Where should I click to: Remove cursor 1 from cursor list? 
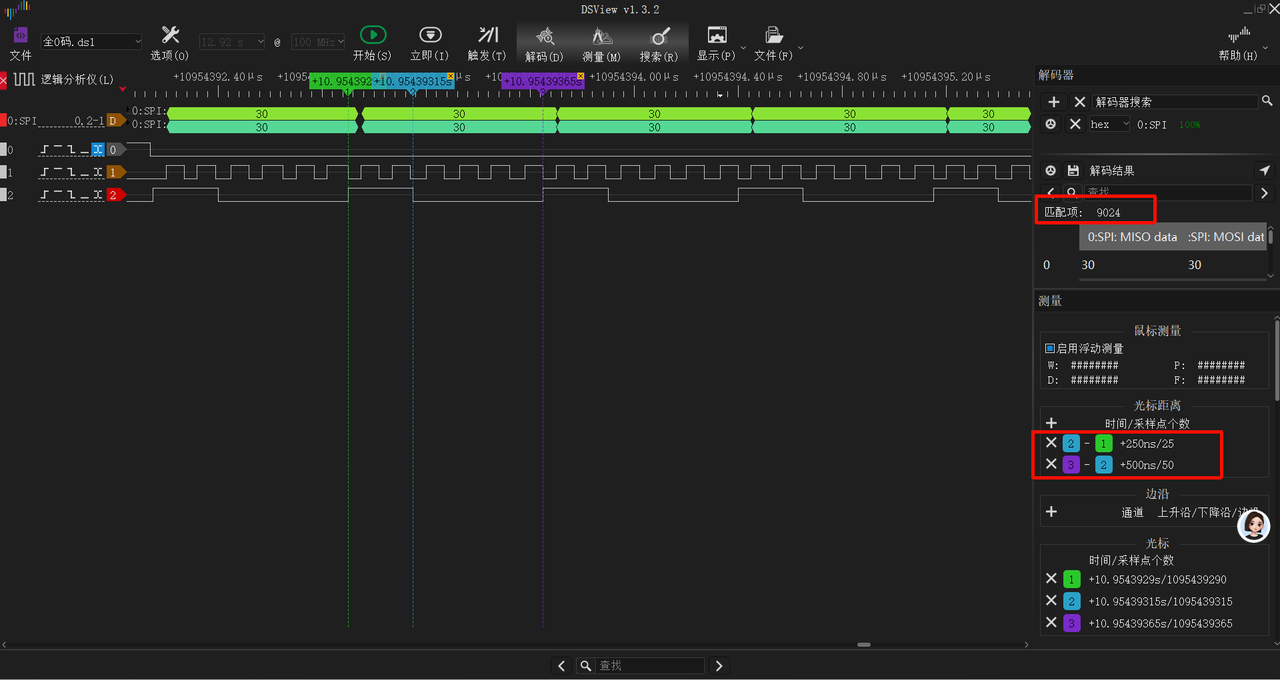coord(1051,579)
